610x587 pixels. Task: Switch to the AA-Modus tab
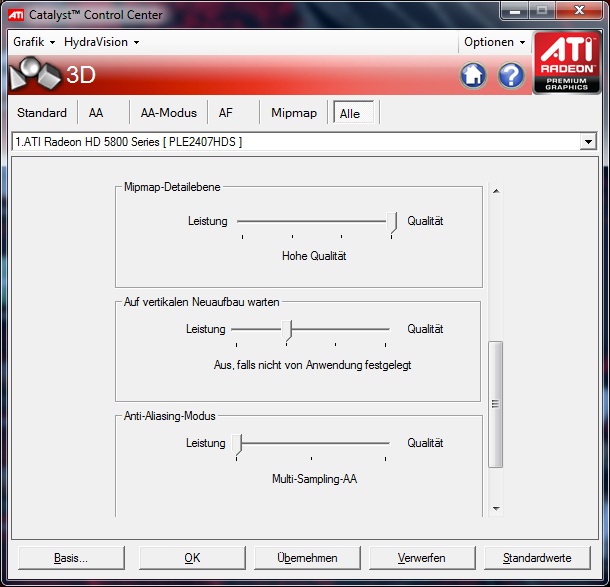tap(169, 113)
